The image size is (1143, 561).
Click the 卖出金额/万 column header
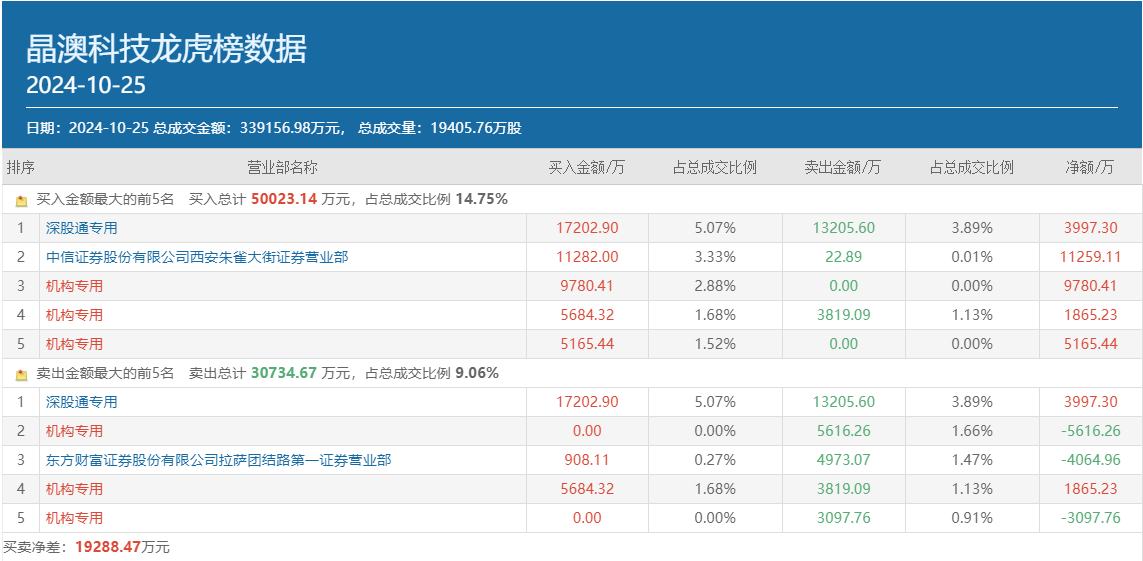[x=843, y=167]
